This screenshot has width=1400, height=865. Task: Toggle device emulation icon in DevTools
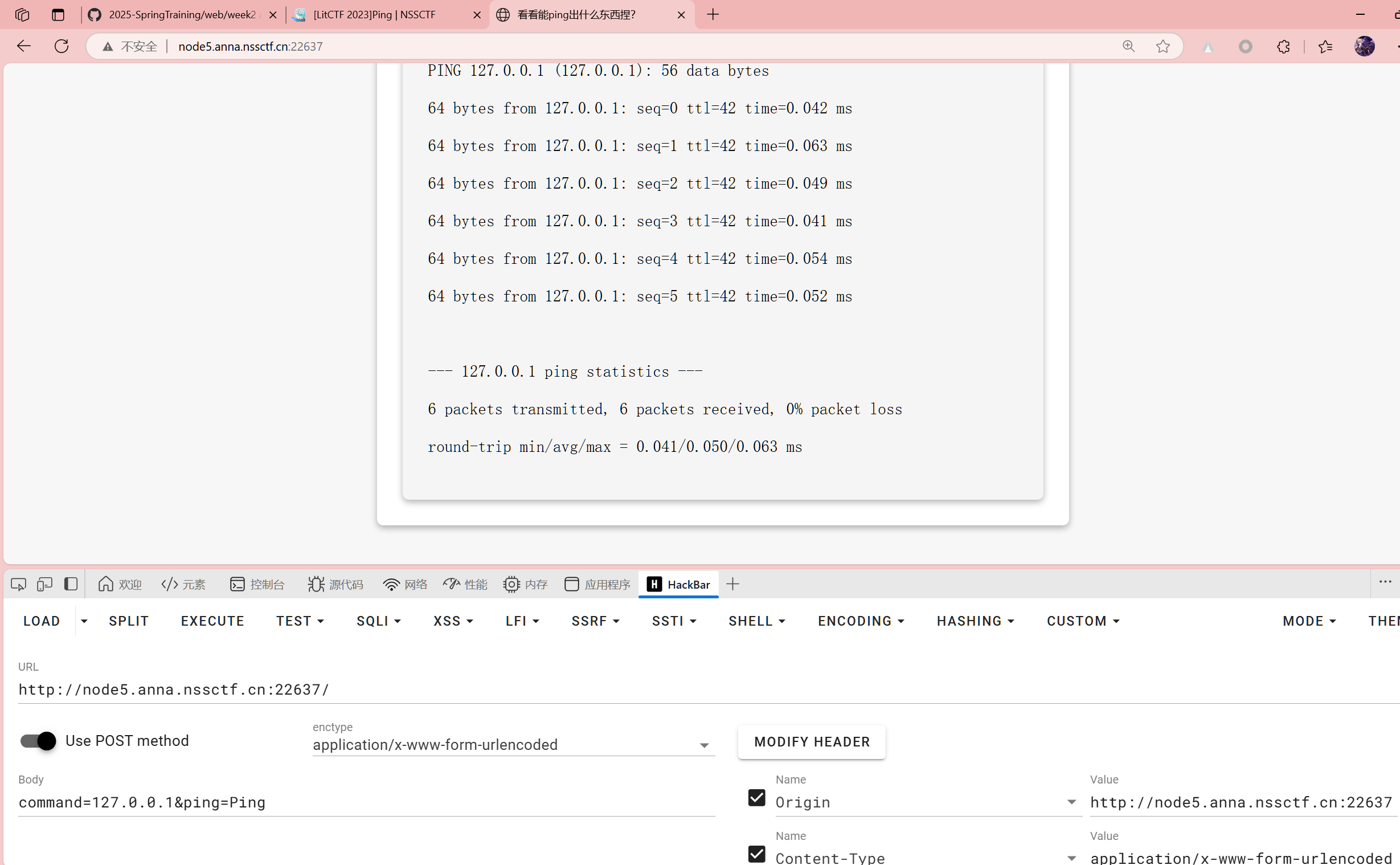44,584
